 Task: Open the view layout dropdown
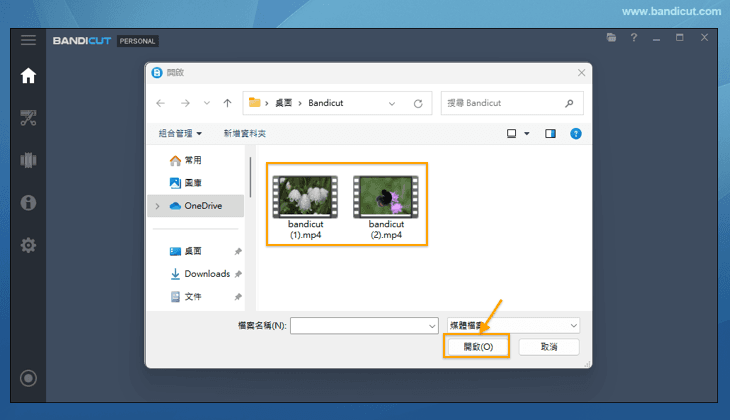click(518, 133)
